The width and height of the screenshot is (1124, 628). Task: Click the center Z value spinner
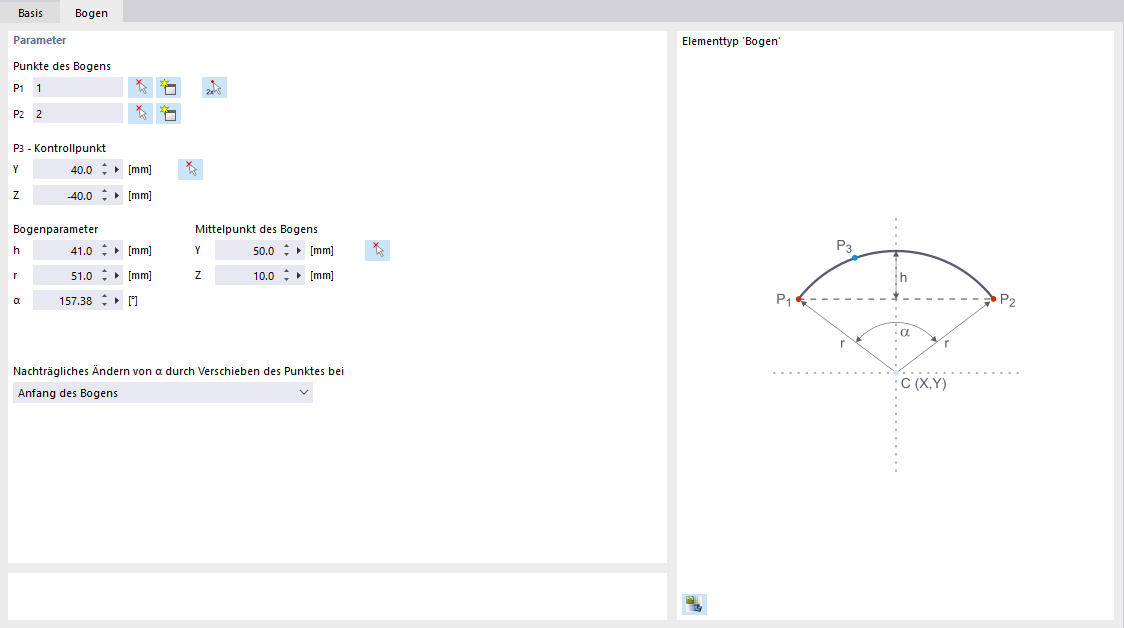pyautogui.click(x=287, y=276)
